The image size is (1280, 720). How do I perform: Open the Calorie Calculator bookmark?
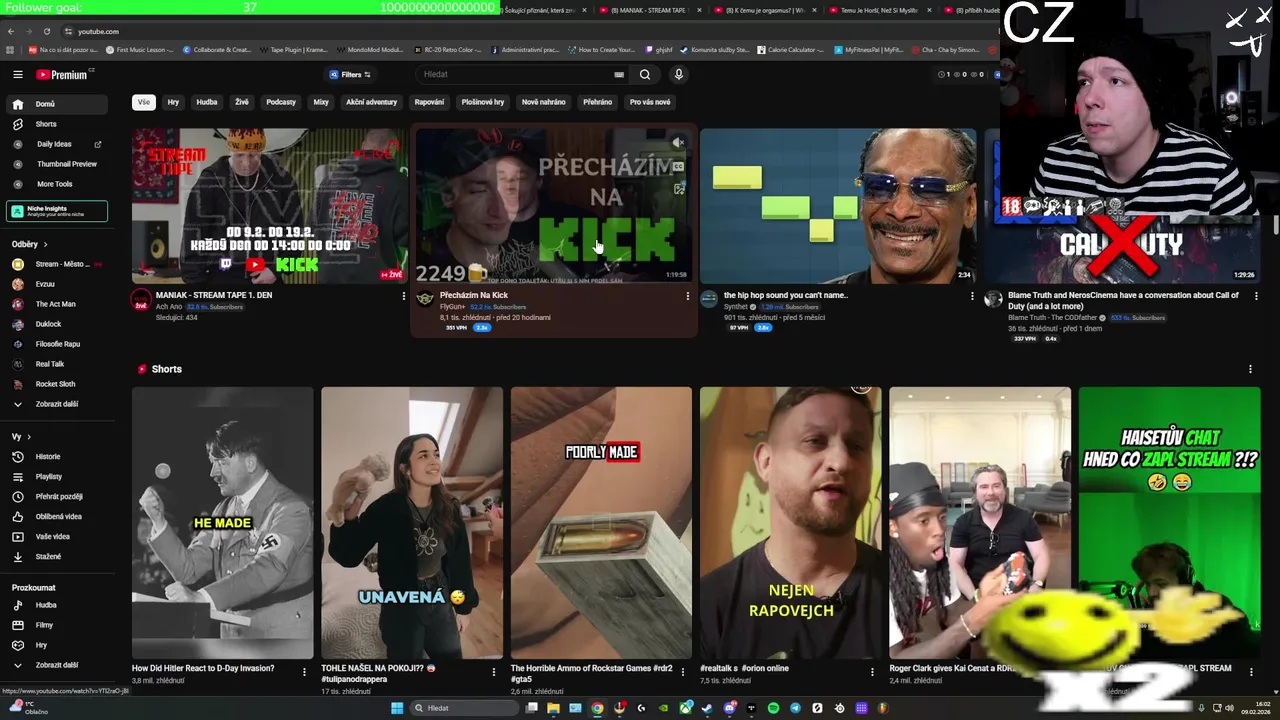pos(790,49)
